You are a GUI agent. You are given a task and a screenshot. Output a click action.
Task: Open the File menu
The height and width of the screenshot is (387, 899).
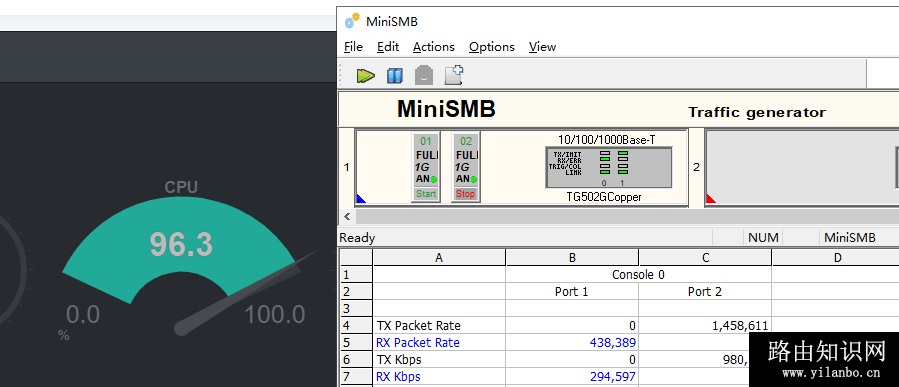353,47
